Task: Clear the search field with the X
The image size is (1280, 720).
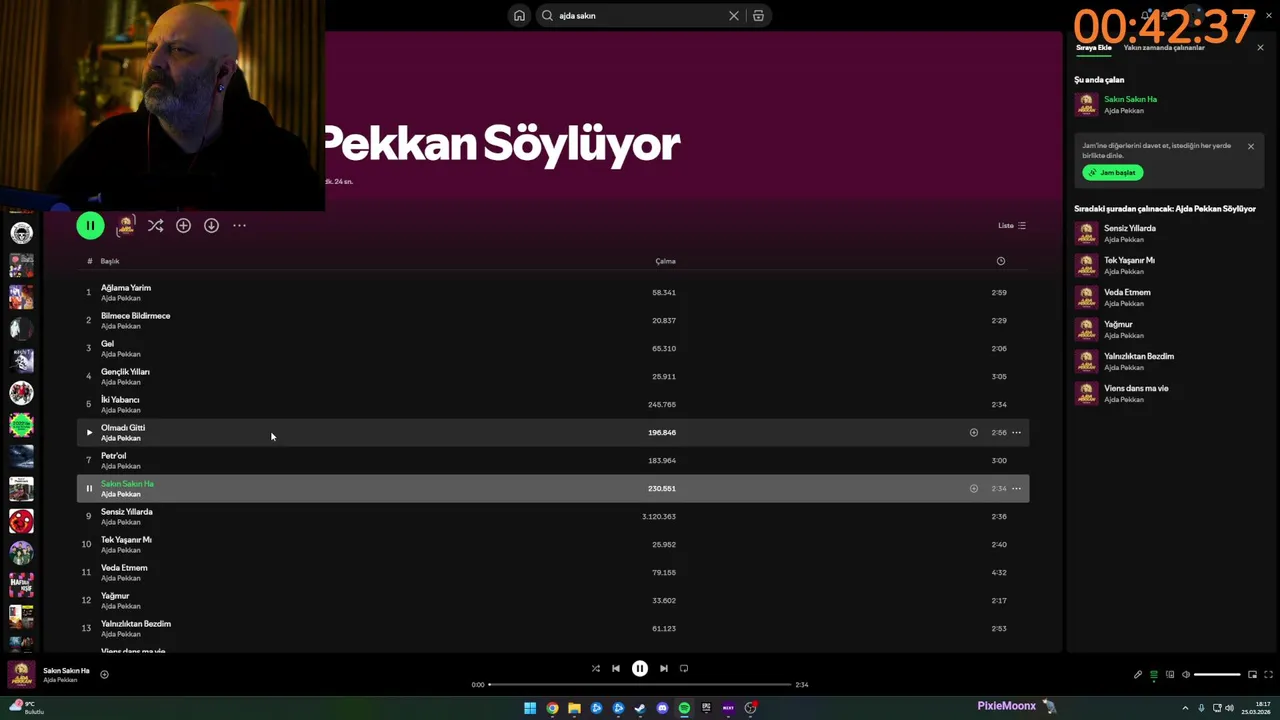Action: 733,16
